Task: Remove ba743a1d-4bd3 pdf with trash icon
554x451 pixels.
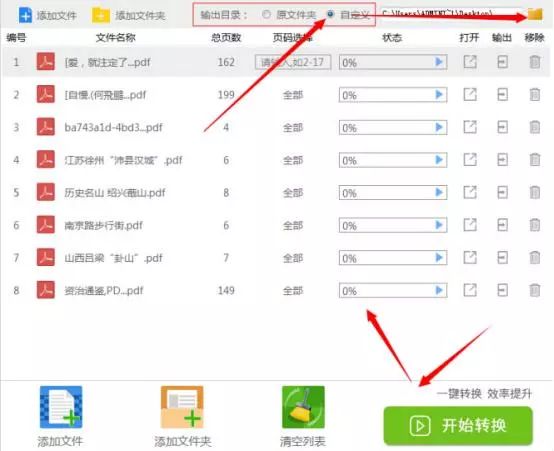Action: coord(535,127)
